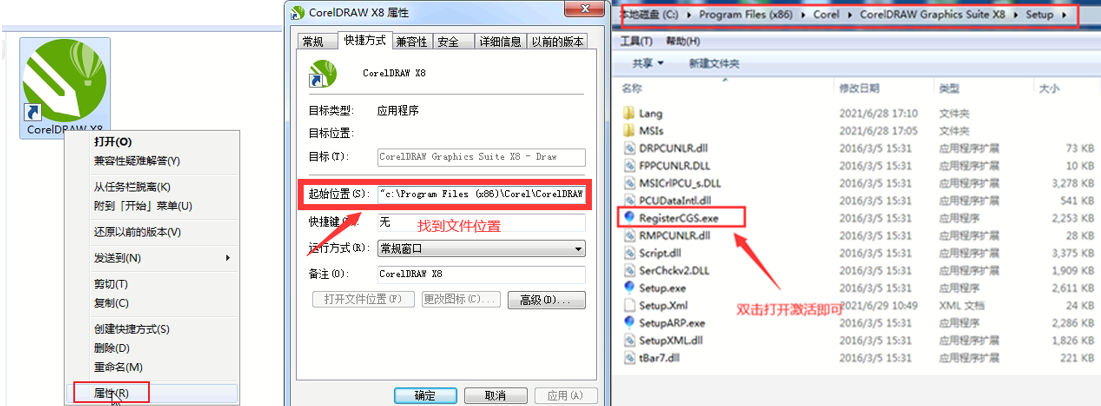Open the MSIs folder icon
This screenshot has width=1101, height=406.
click(628, 130)
